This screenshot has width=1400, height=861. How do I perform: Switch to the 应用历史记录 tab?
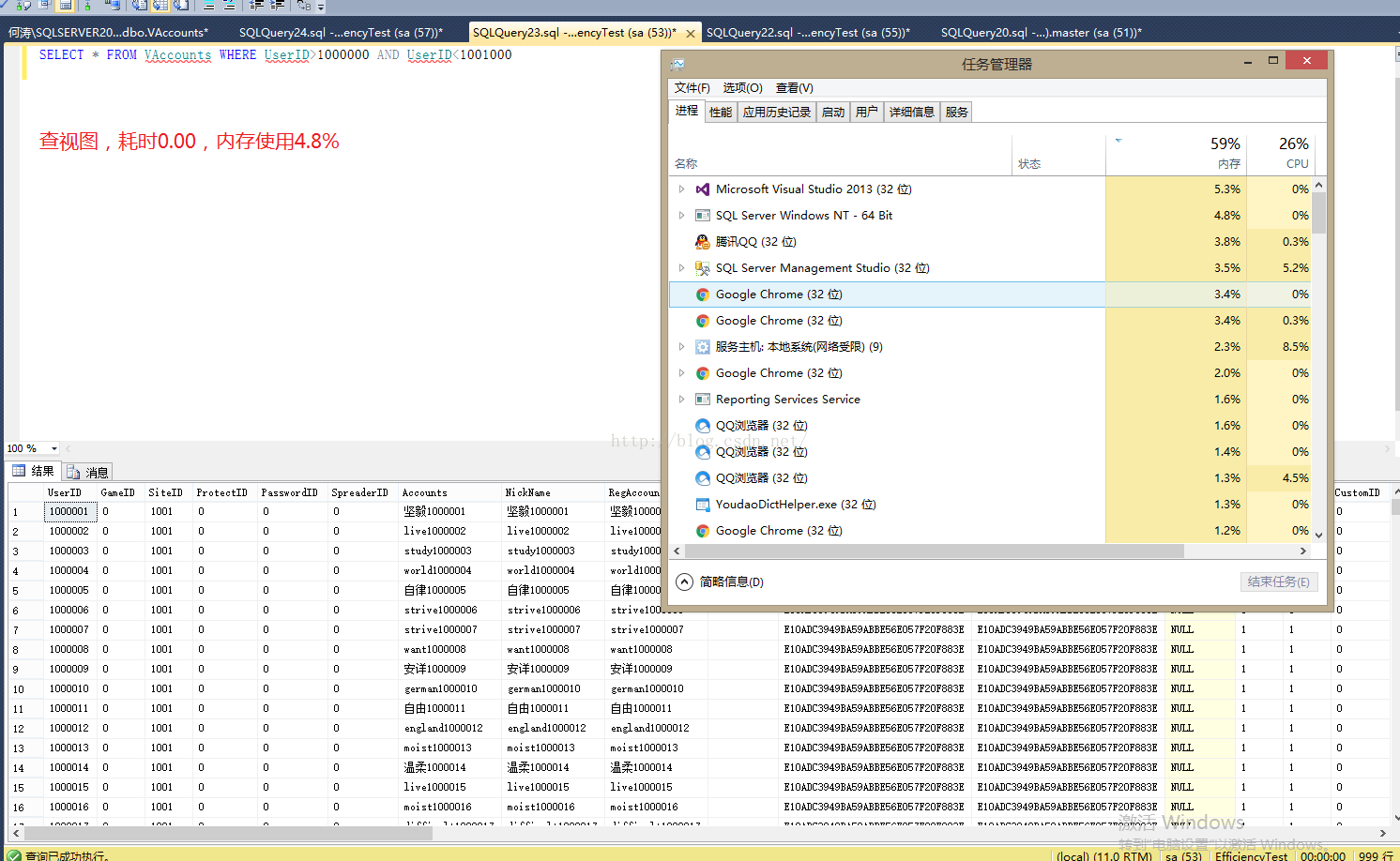point(777,113)
